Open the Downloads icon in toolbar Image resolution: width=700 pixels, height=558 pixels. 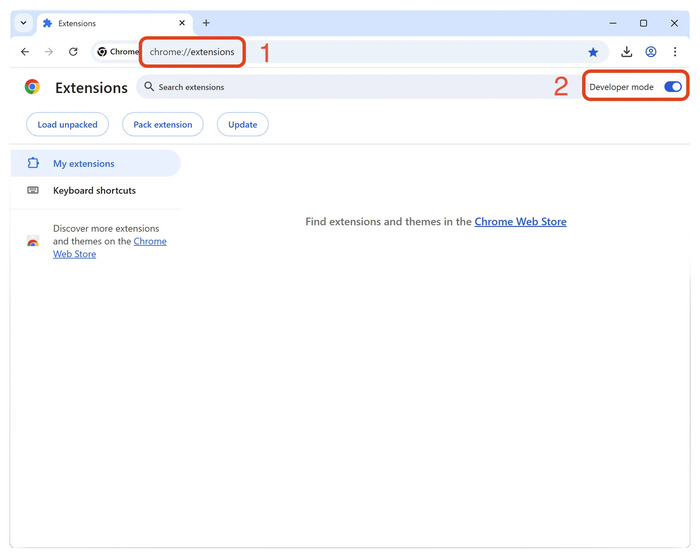pyautogui.click(x=626, y=52)
